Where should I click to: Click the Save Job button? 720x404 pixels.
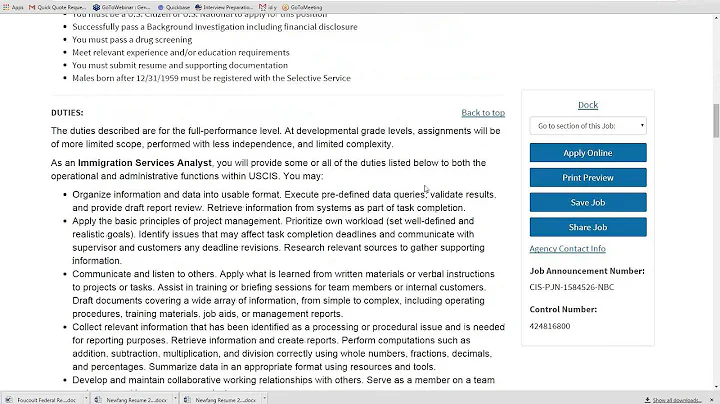[x=588, y=202]
